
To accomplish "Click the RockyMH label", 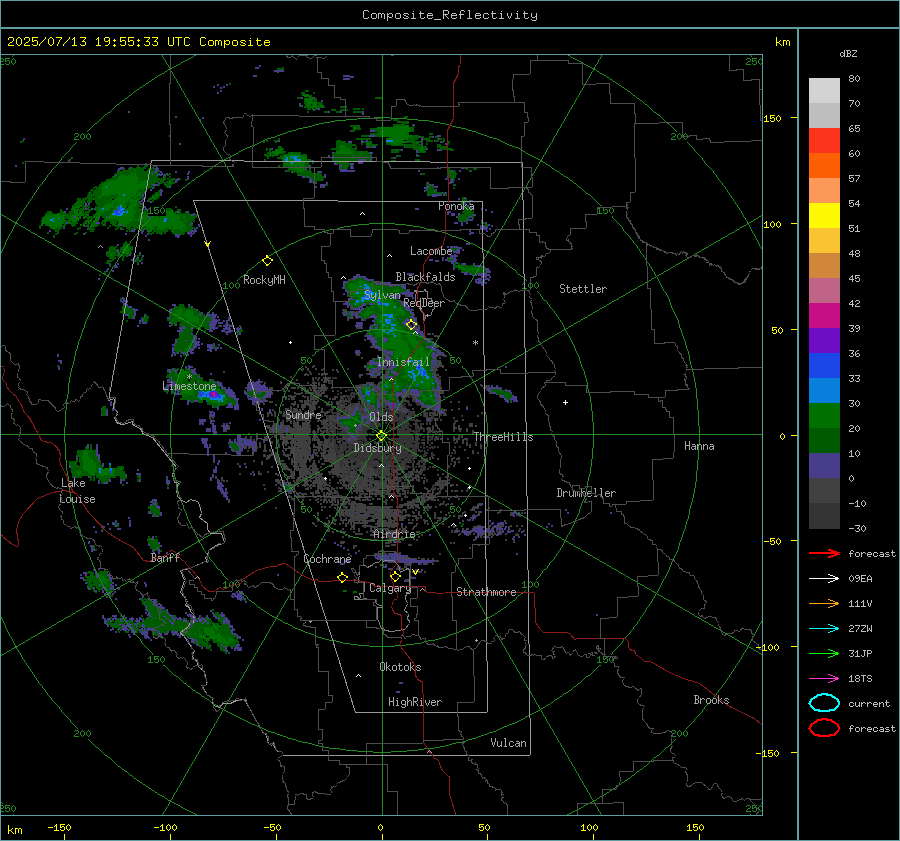I will coord(264,280).
